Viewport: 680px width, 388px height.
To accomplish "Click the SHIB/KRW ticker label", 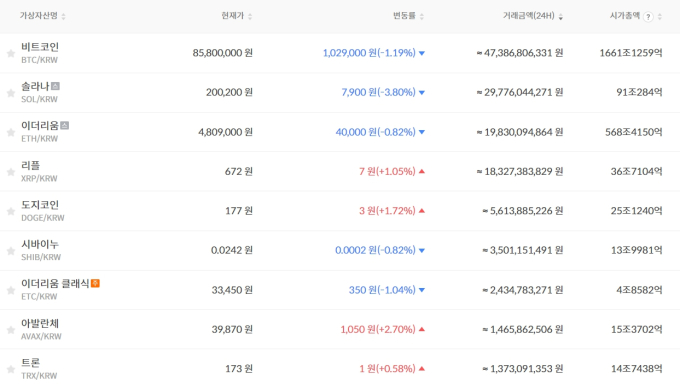I will tap(41, 257).
